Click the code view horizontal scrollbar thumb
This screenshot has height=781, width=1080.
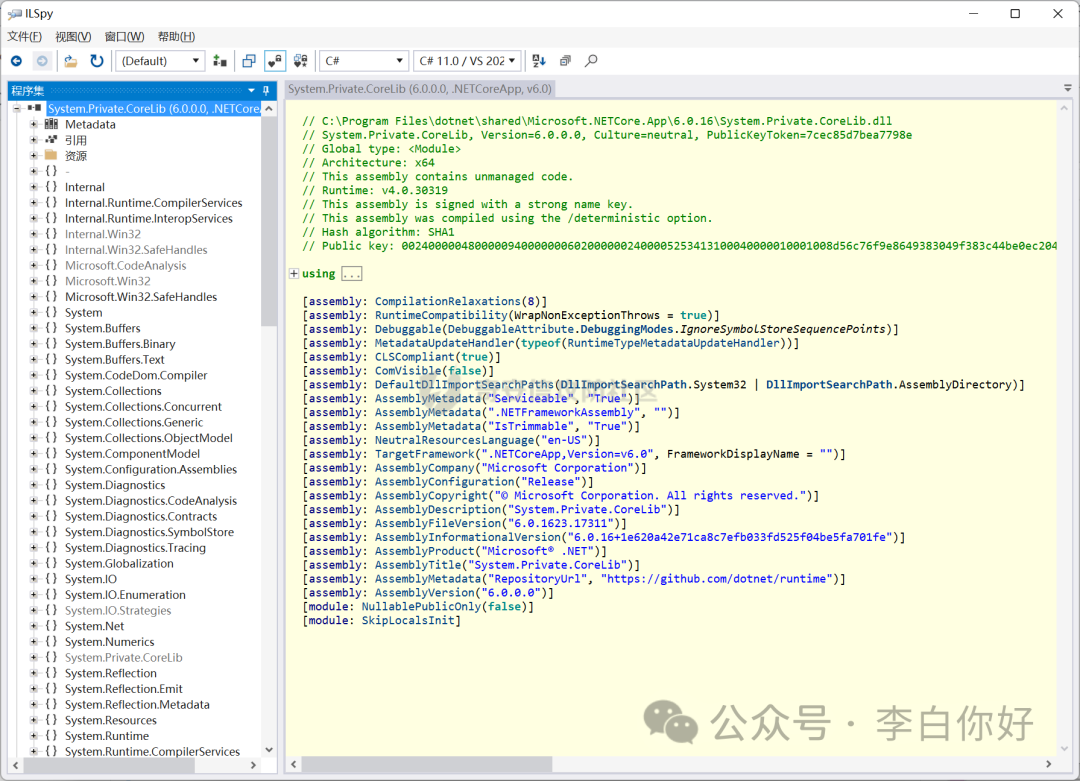pos(426,764)
